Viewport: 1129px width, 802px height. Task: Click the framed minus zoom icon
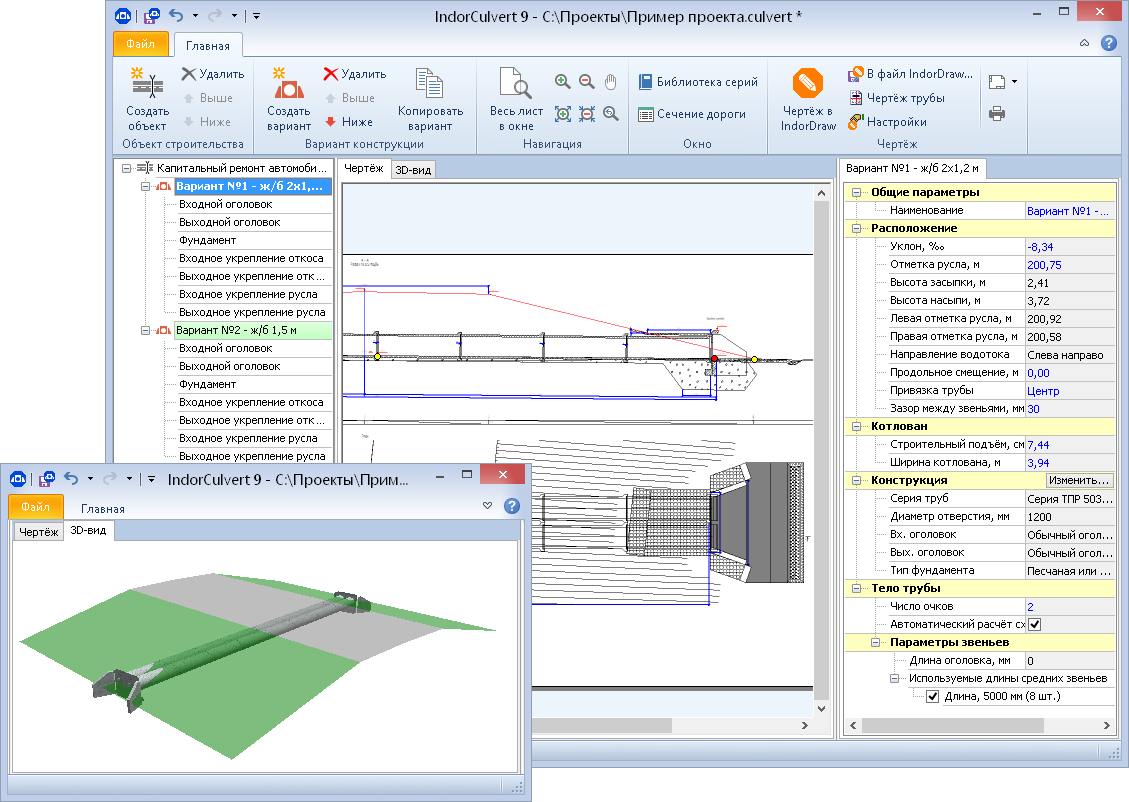(587, 113)
